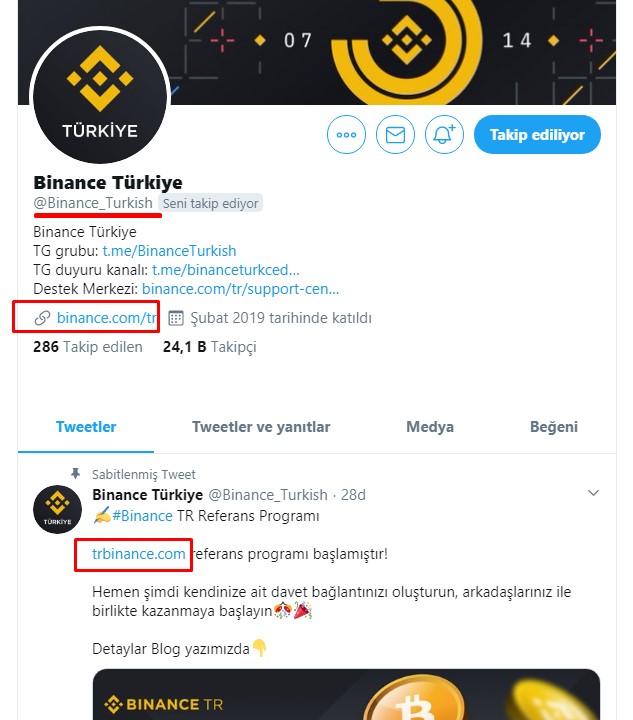Screen dimensions: 633x720
Task: Click the envelope message icon
Action: pyautogui.click(x=395, y=135)
